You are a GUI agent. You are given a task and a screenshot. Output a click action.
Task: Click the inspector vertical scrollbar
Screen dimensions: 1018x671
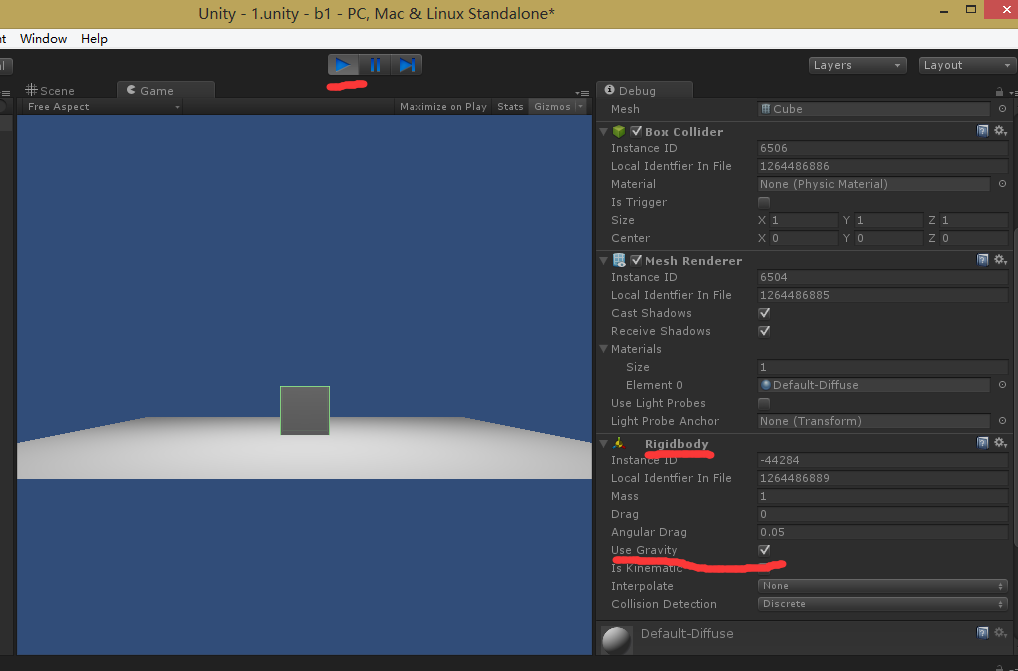(x=1013, y=386)
